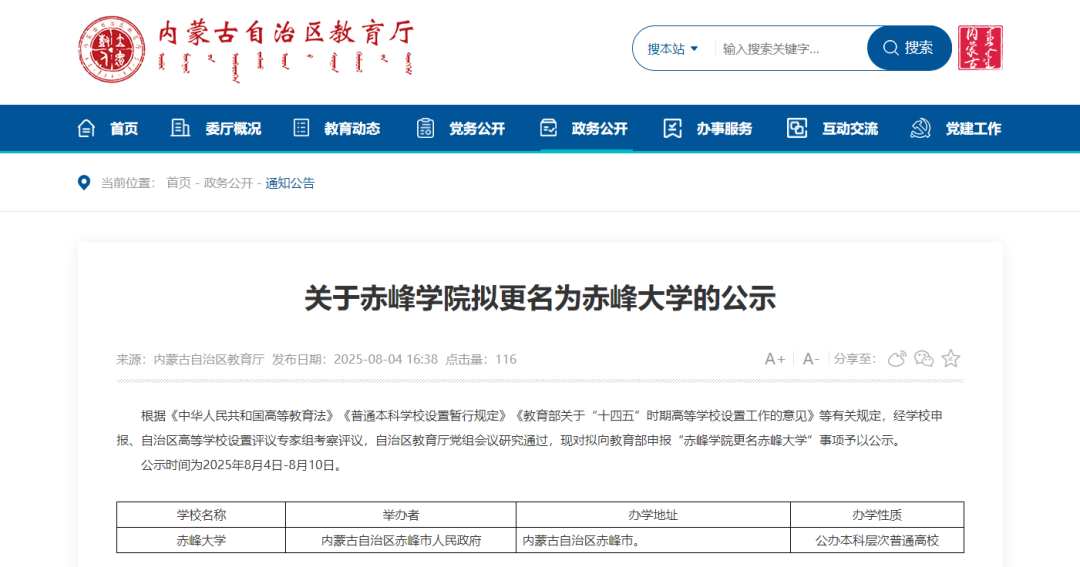Select the 党务公开 navigation item
This screenshot has height=567, width=1080.
[461, 128]
